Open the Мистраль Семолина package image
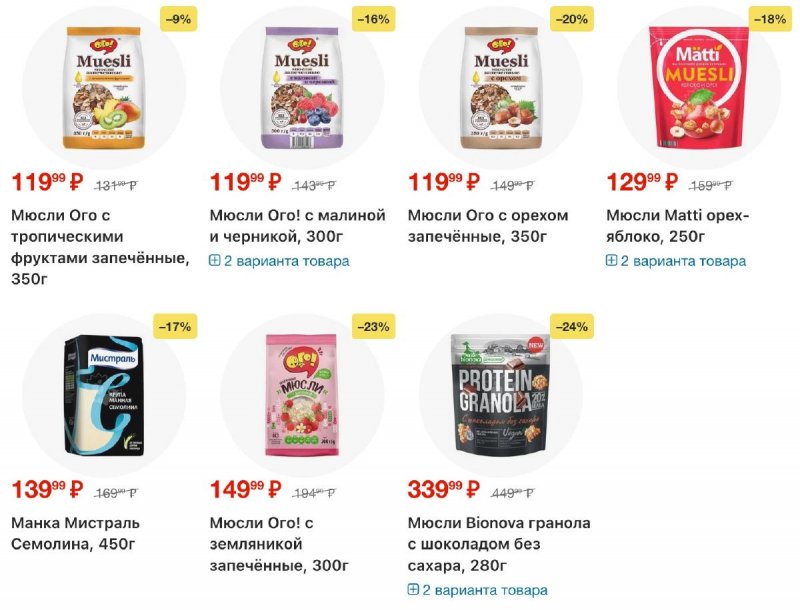 [103, 393]
